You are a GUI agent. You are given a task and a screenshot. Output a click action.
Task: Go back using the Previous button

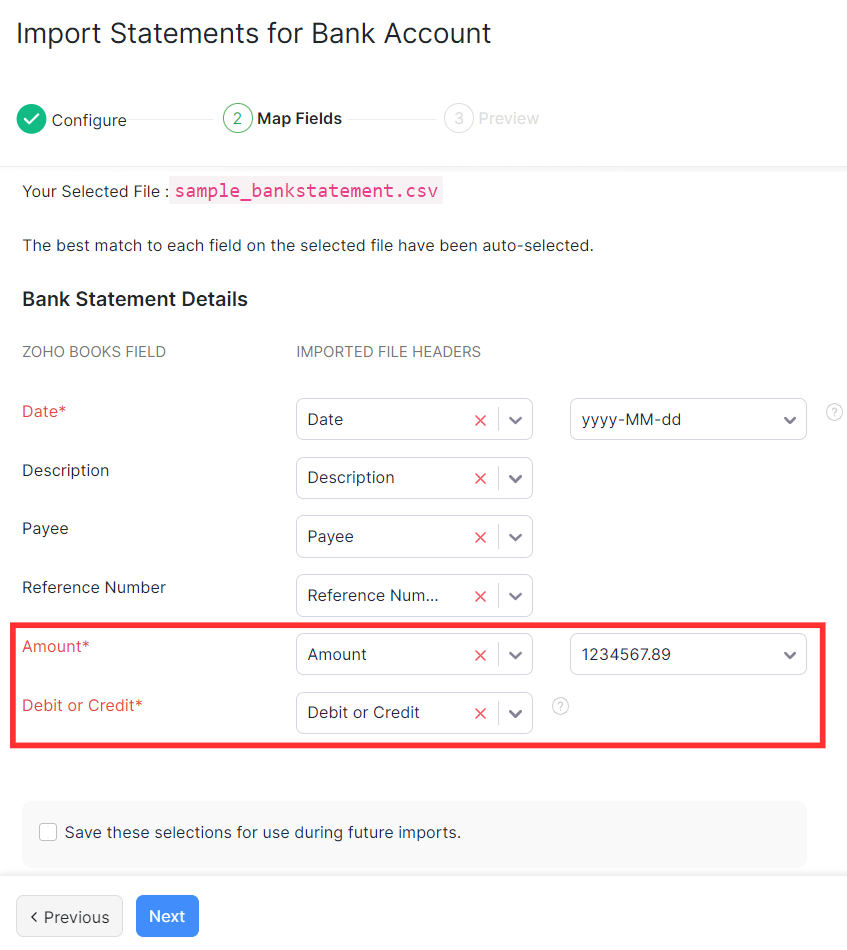point(69,916)
